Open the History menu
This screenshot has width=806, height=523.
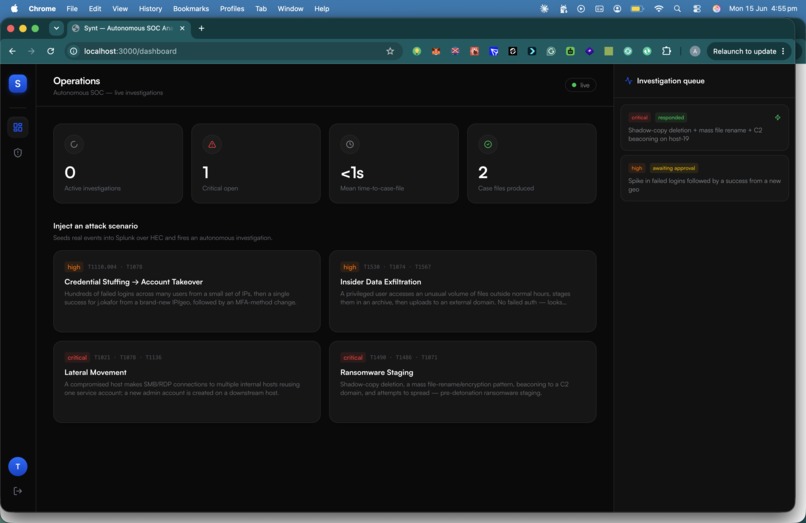(x=150, y=9)
